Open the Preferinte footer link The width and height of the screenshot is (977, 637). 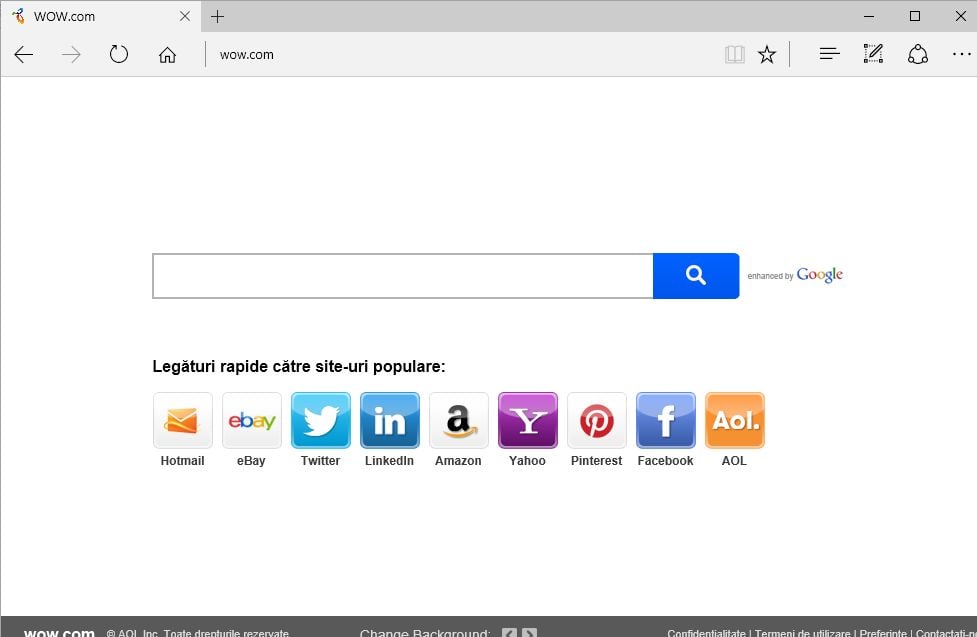click(883, 633)
